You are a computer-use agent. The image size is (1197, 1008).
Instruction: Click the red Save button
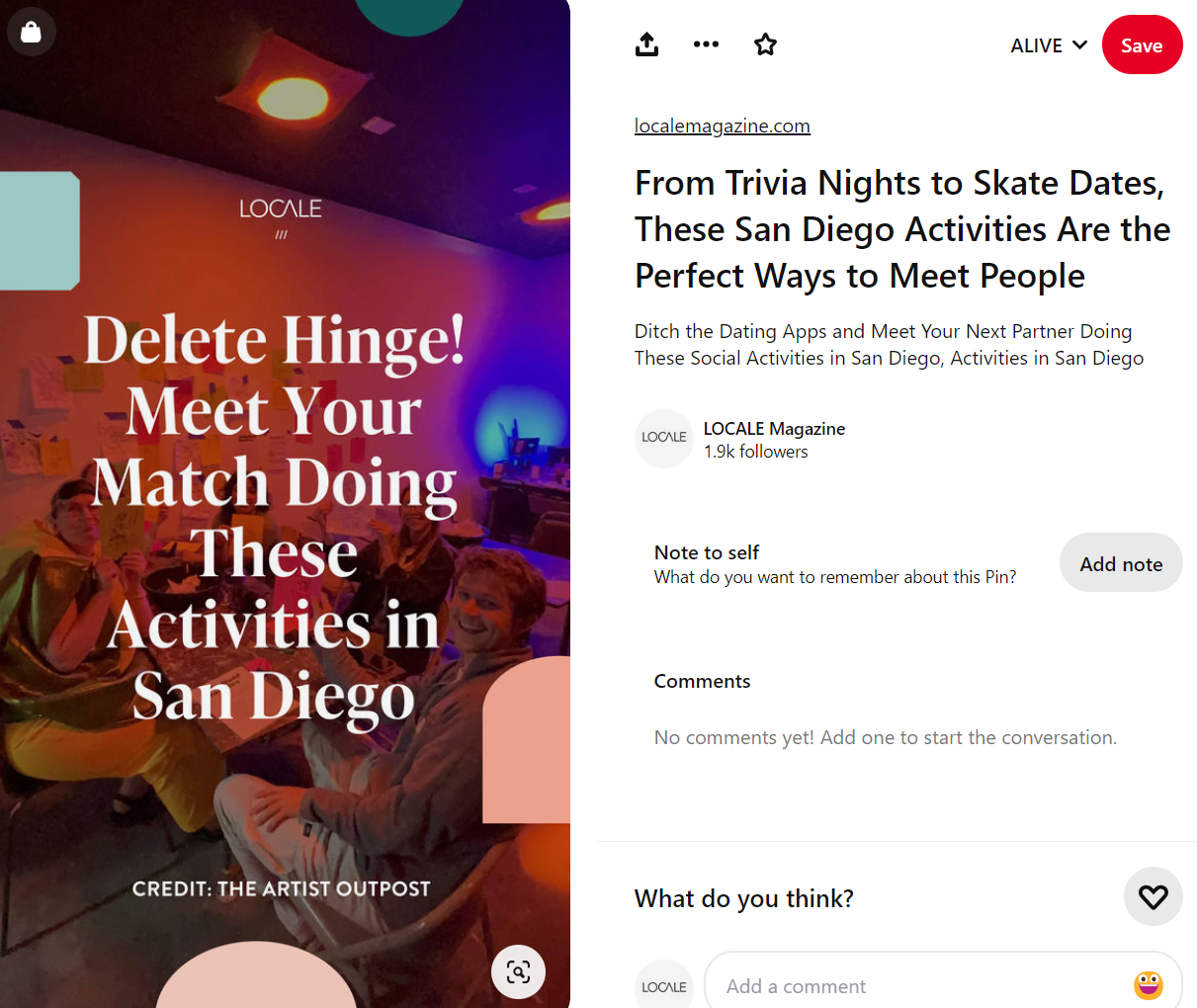coord(1142,45)
